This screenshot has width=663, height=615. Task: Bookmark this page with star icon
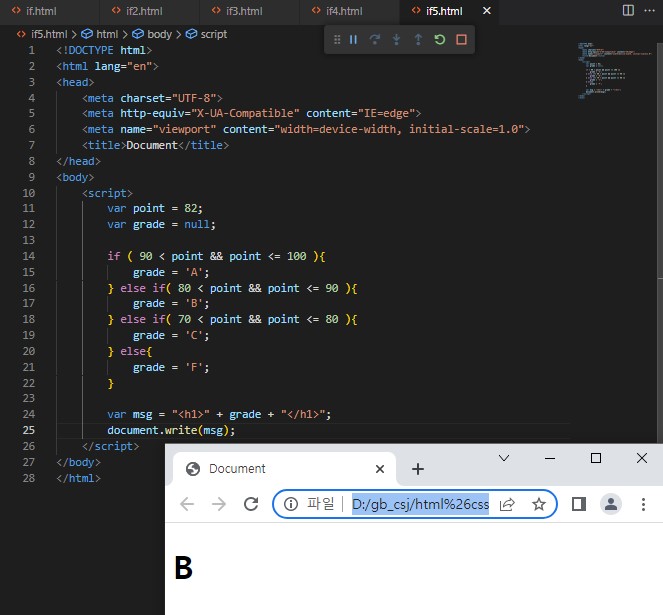(x=539, y=504)
